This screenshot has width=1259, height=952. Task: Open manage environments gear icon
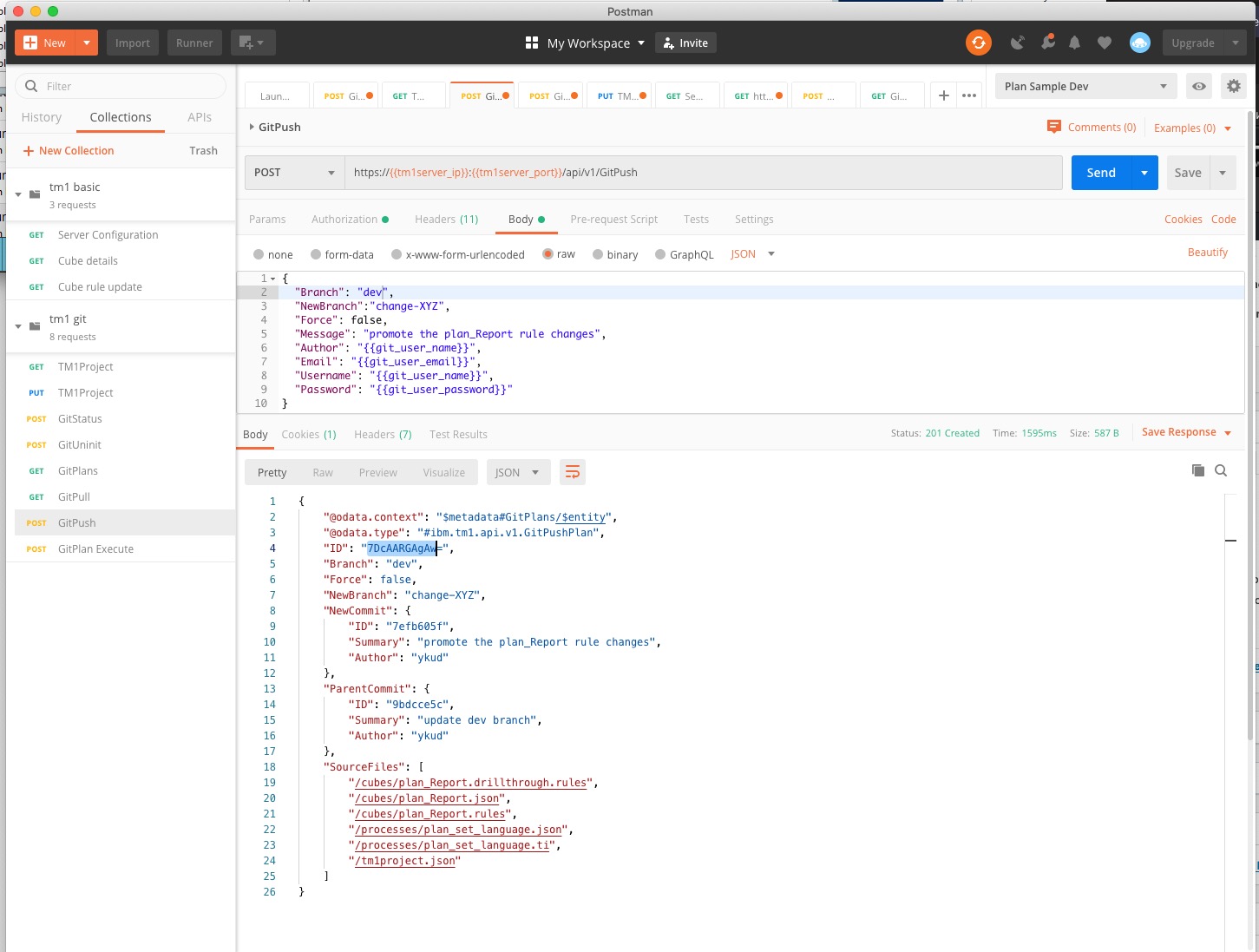pyautogui.click(x=1234, y=86)
